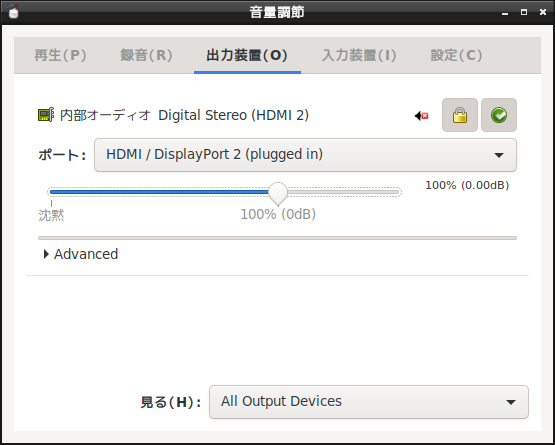Viewport: 555px width, 445px height.
Task: Set device as fallback with green check
Action: click(499, 115)
